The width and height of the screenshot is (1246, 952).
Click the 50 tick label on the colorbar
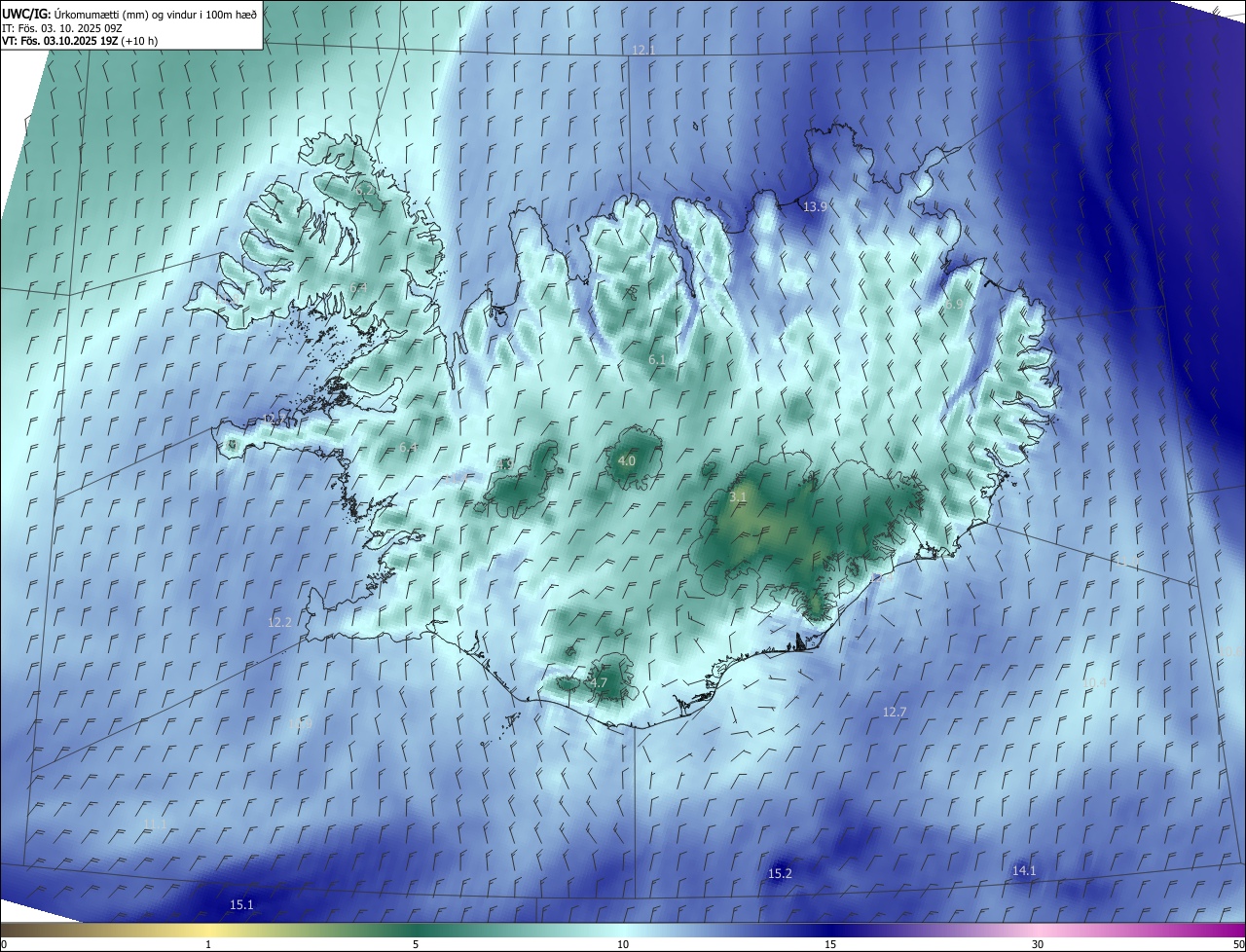[1238, 944]
